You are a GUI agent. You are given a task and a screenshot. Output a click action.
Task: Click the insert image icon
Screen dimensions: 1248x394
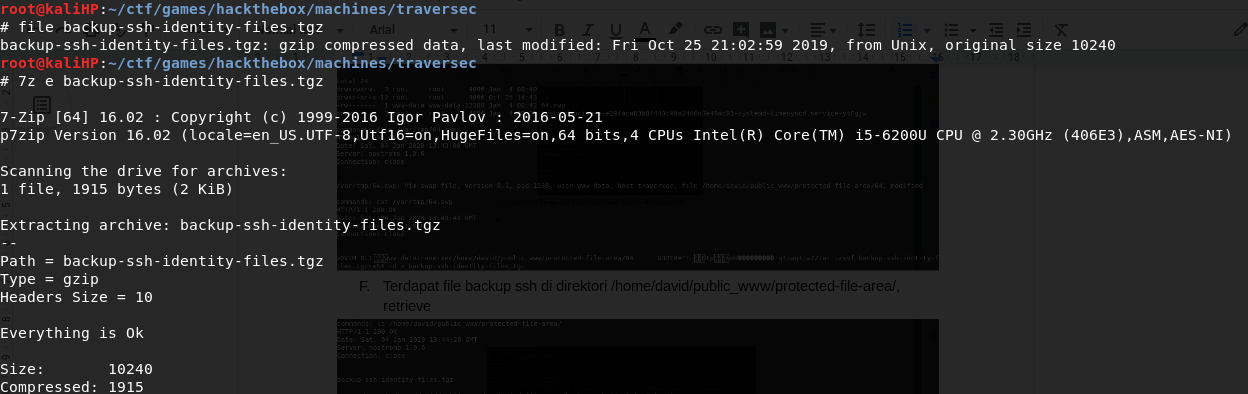click(770, 29)
